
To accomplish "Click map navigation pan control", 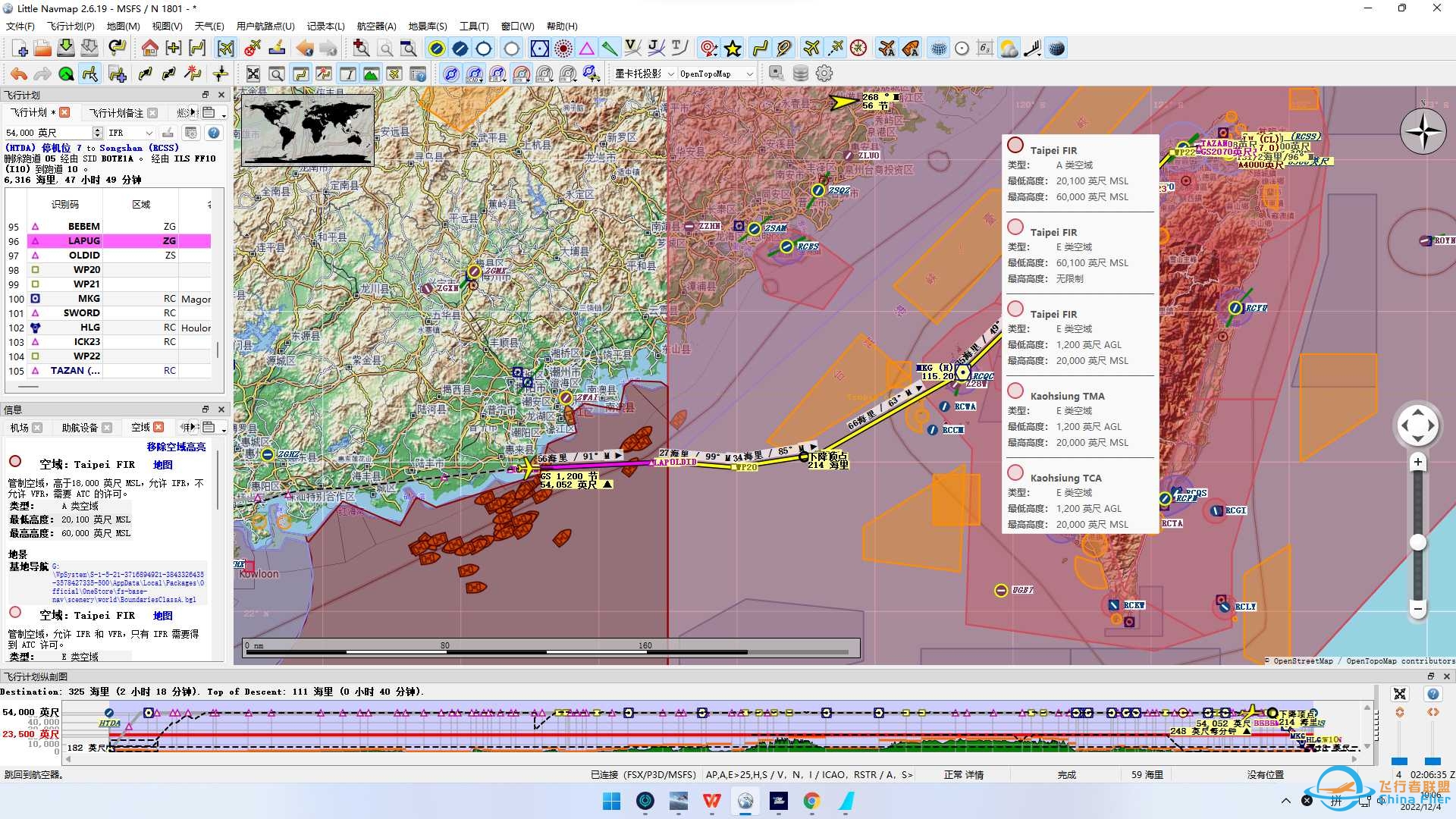I will tap(1417, 426).
